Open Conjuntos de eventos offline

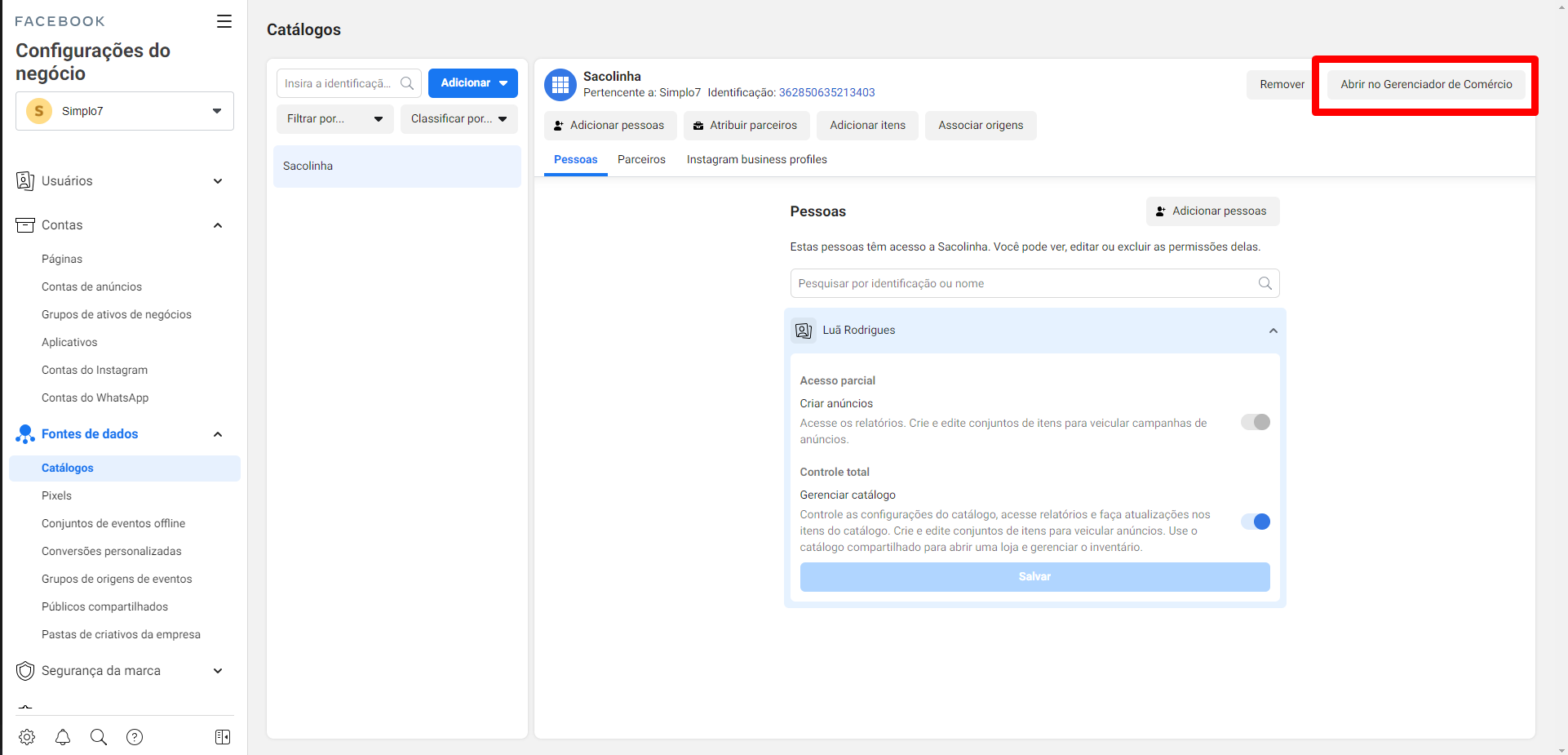pyautogui.click(x=113, y=524)
